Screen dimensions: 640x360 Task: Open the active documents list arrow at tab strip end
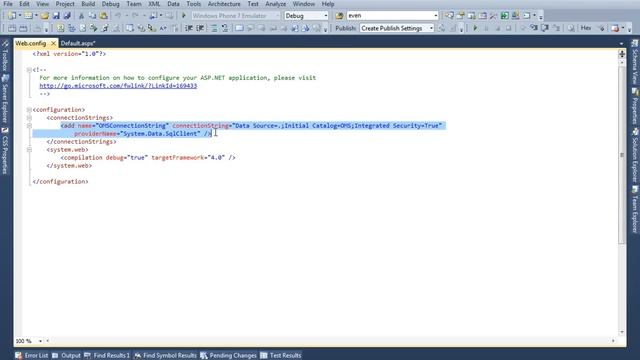coord(621,43)
